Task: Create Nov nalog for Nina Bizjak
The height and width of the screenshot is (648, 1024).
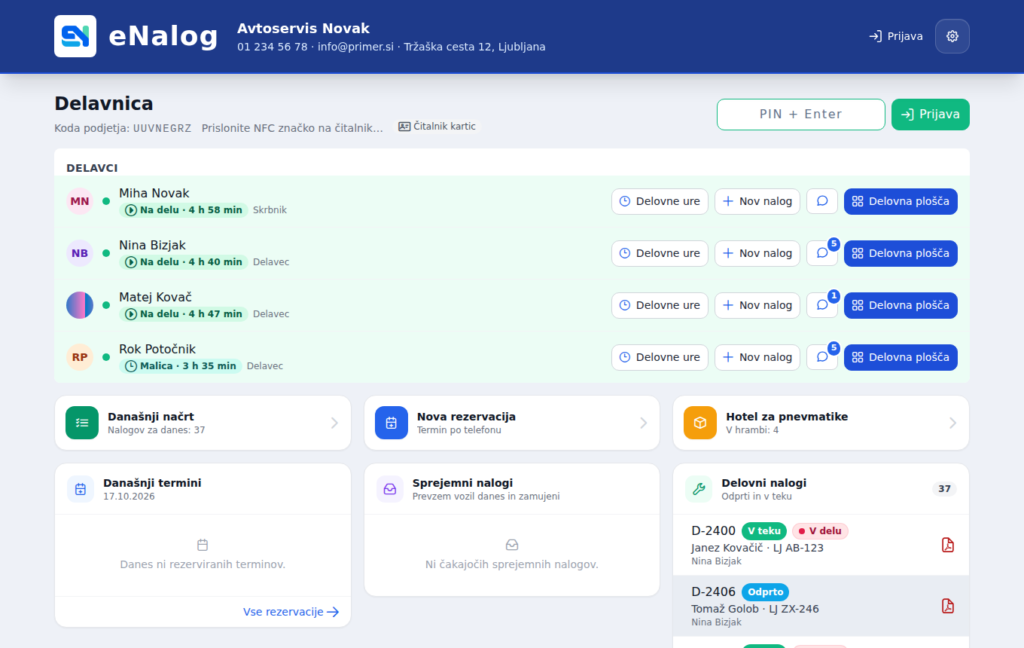Action: [758, 253]
